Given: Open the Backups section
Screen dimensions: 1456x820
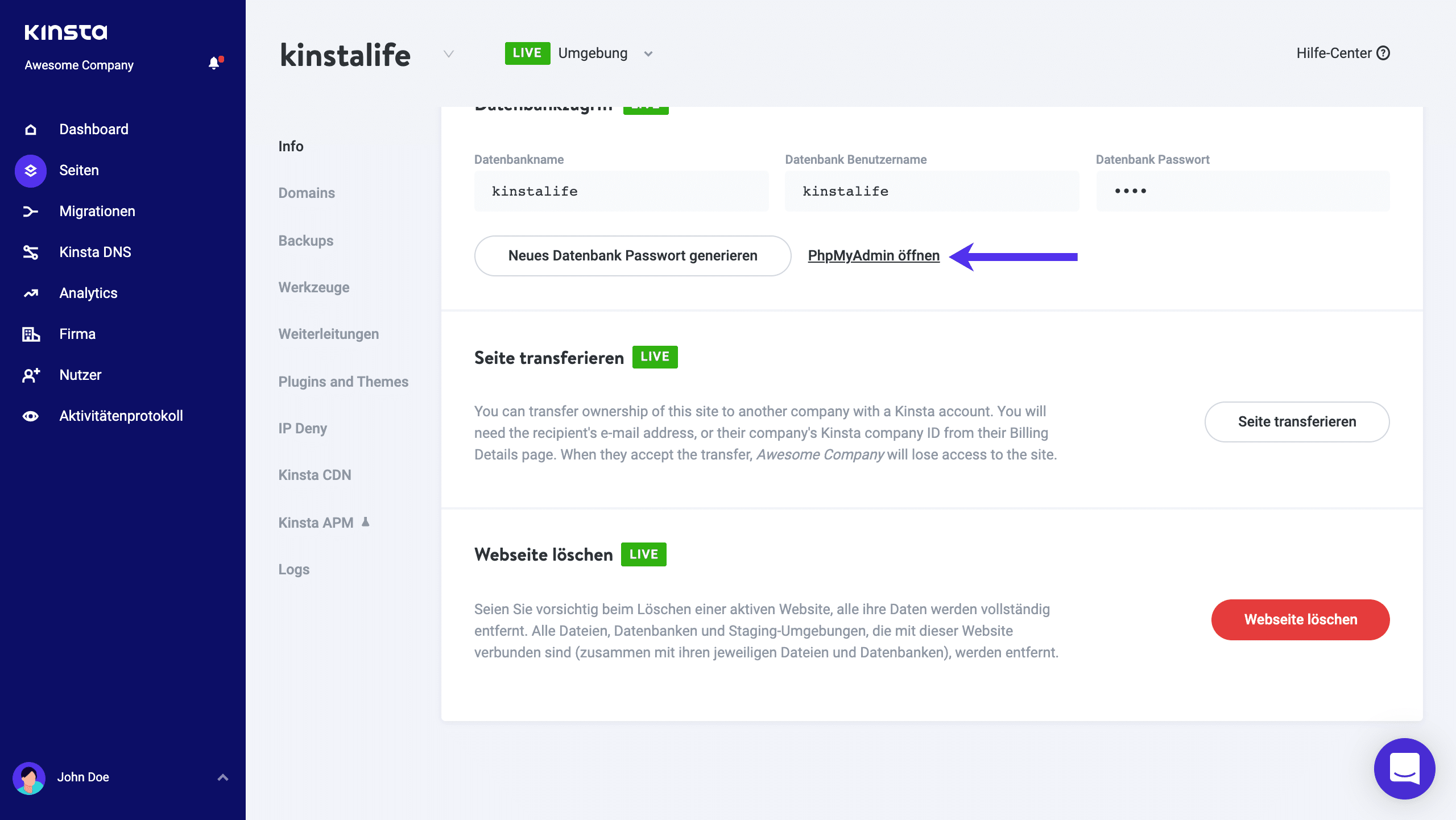Looking at the screenshot, I should (x=305, y=241).
